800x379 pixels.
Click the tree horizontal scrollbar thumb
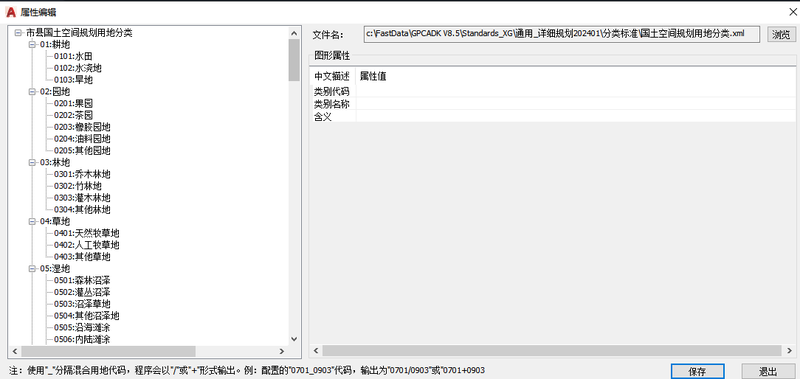108,351
